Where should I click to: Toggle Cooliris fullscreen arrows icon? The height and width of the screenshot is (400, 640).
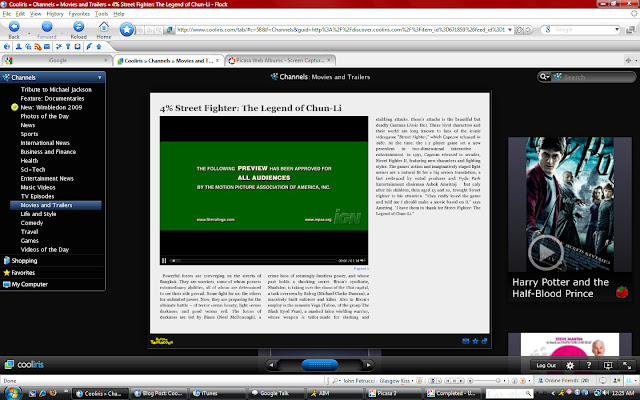[x=627, y=365]
